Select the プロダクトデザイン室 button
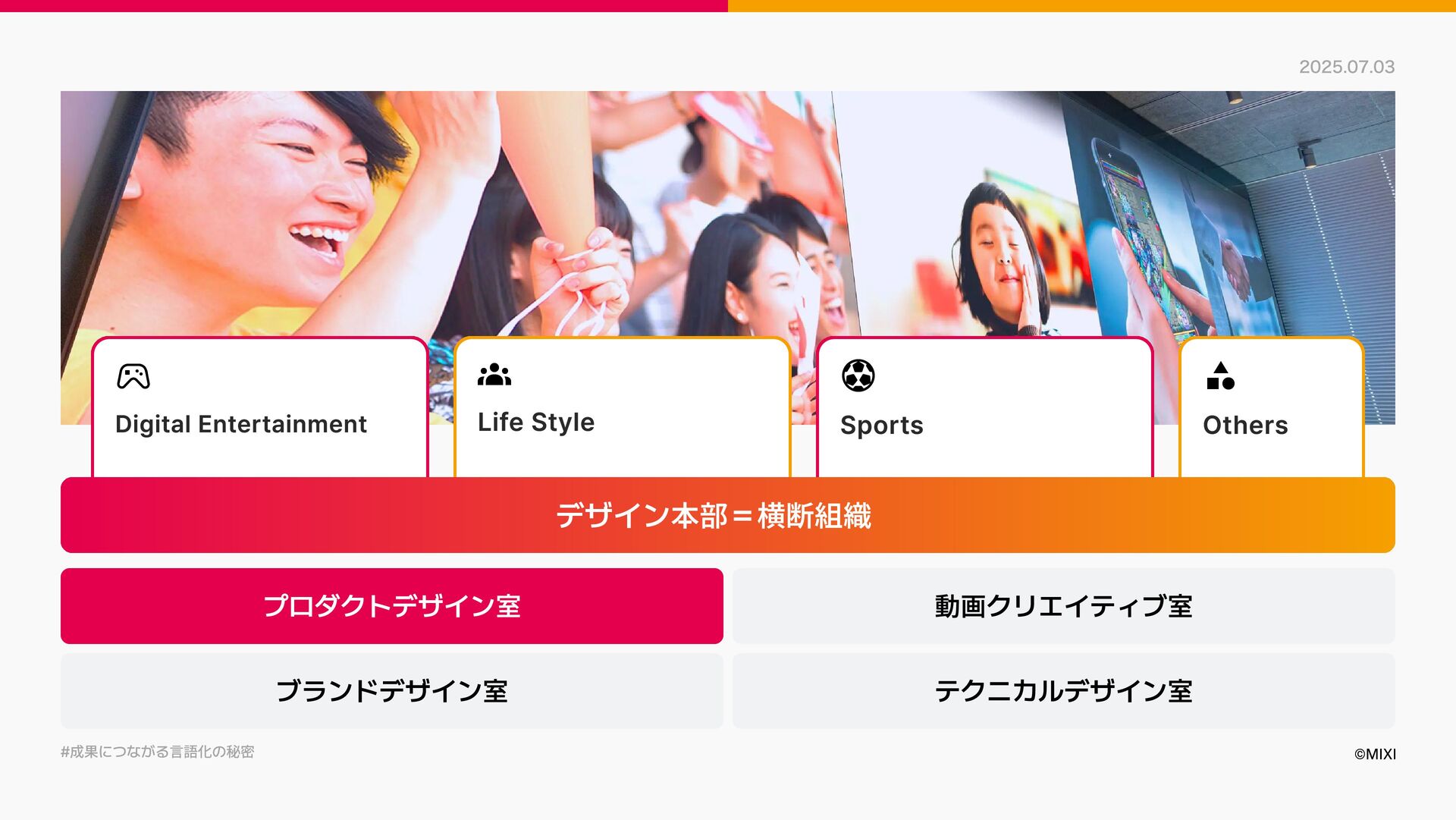Screen dimensions: 1456x820 (x=392, y=606)
